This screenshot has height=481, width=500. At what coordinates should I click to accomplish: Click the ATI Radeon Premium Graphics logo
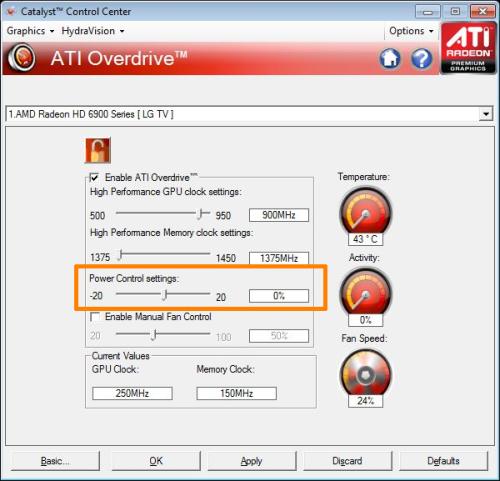[468, 48]
